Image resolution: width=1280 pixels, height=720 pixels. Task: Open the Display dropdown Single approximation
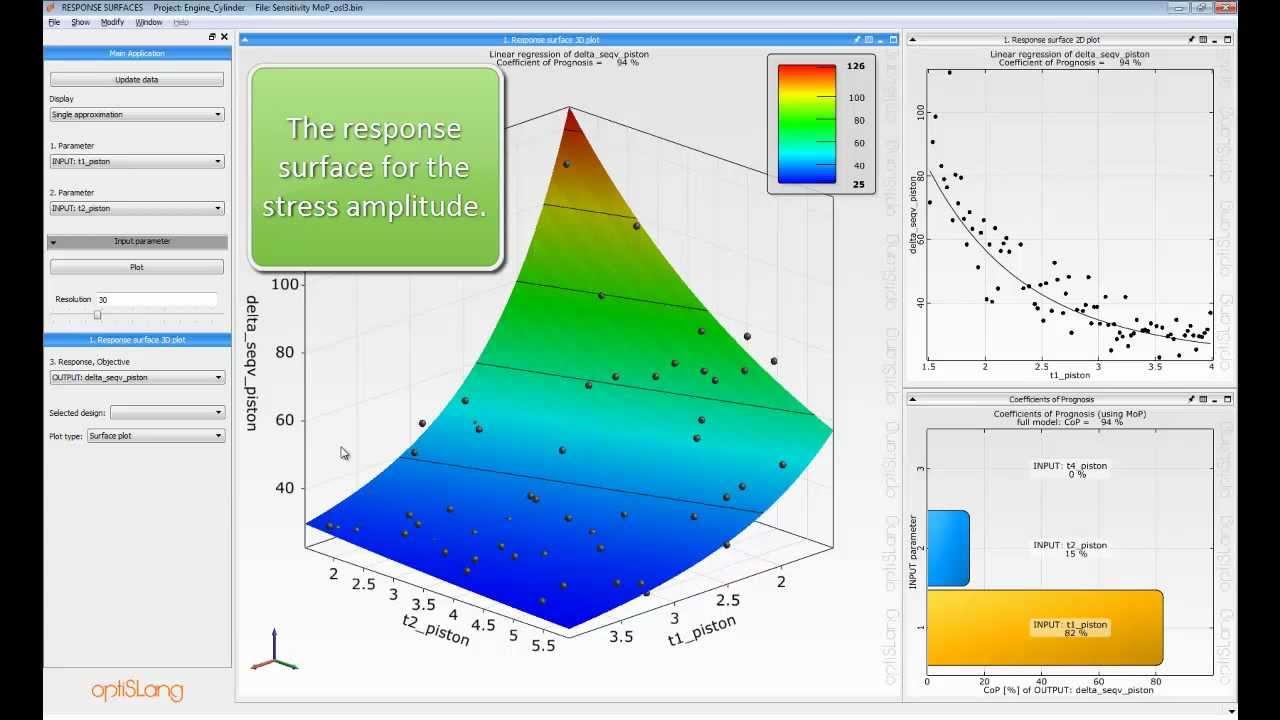point(137,115)
